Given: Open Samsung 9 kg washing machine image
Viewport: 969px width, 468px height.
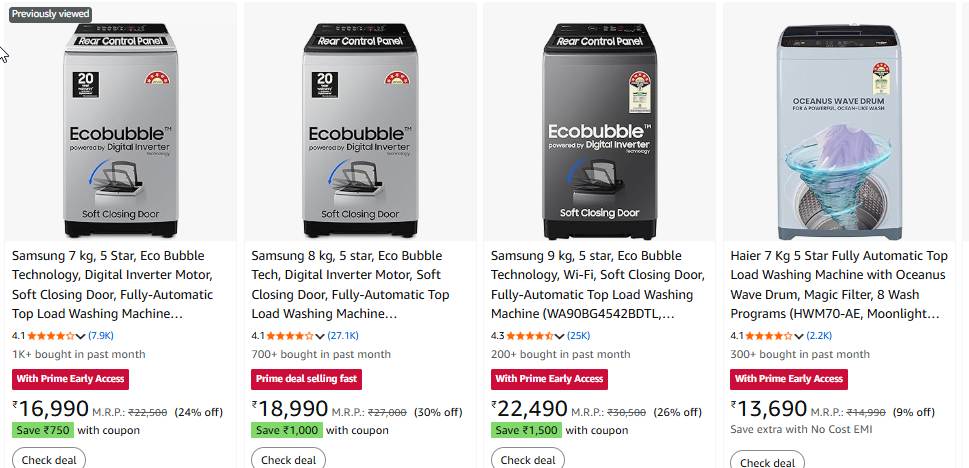Looking at the screenshot, I should click(599, 125).
